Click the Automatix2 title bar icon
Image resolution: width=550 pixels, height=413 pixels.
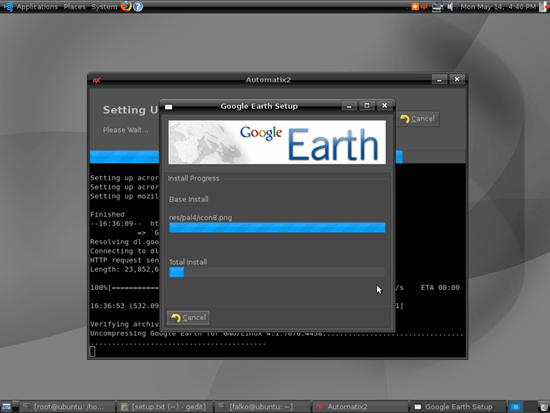pos(96,80)
